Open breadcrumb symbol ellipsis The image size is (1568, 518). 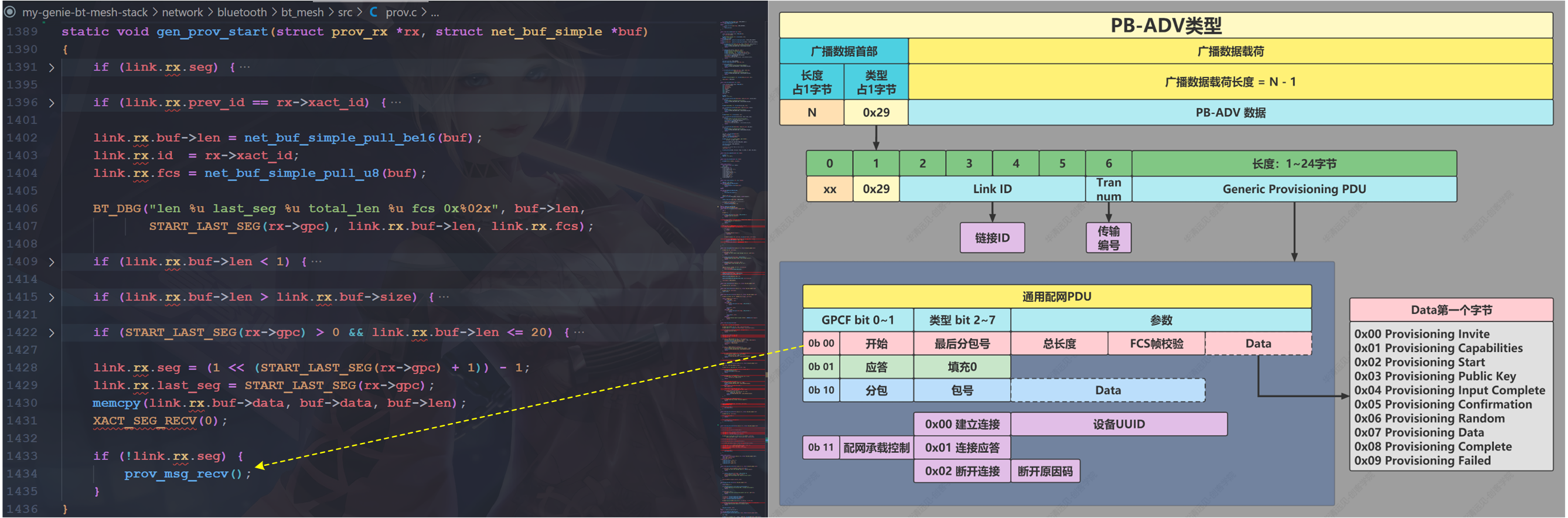click(435, 12)
